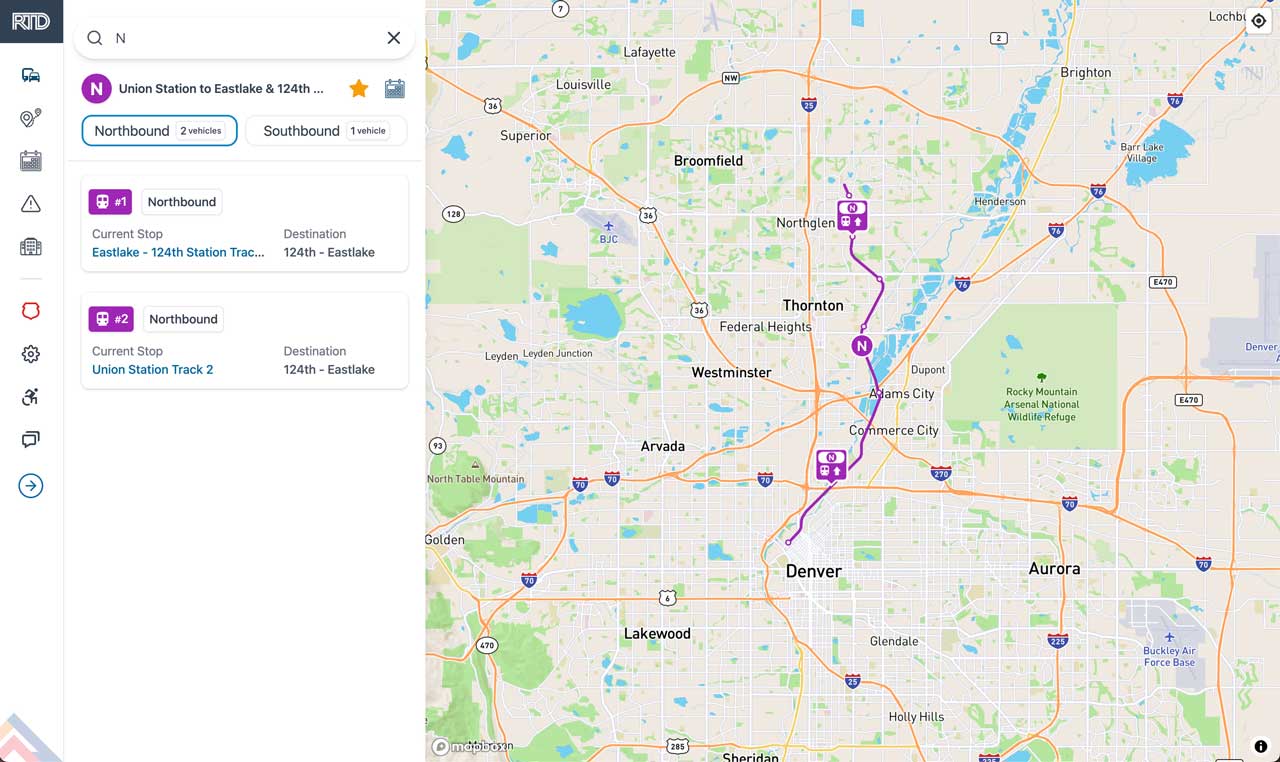This screenshot has width=1280, height=762.
Task: Open N line schedule calendar icon
Action: (395, 89)
